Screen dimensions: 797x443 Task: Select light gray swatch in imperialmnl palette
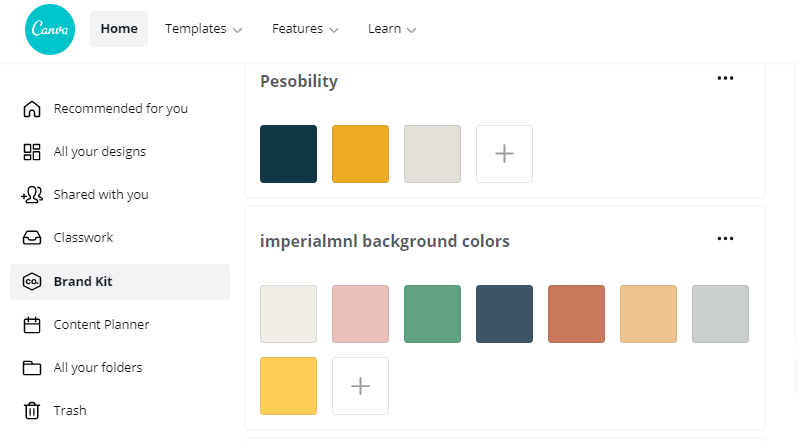[x=720, y=314]
